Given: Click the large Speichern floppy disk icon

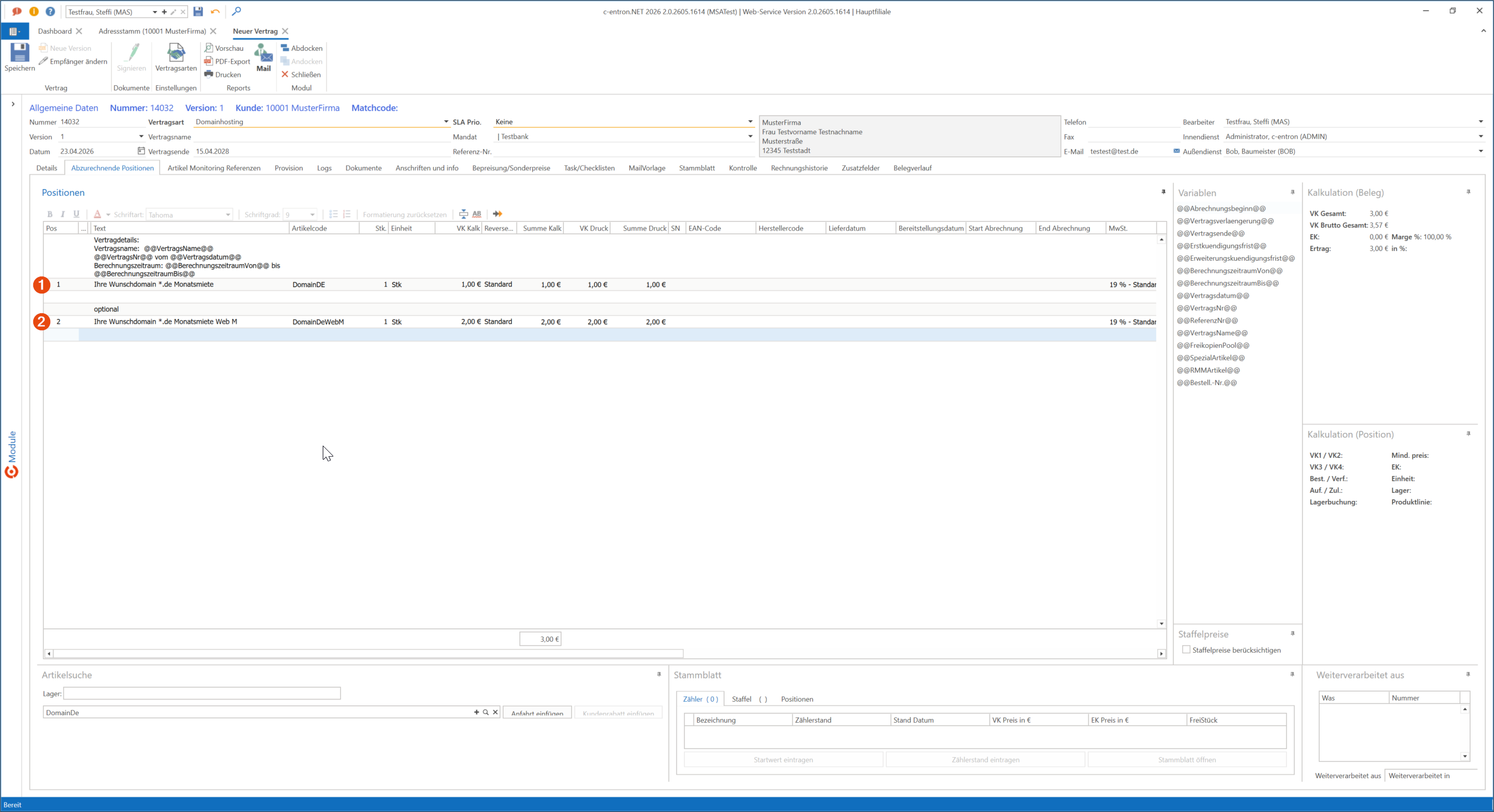Looking at the screenshot, I should pyautogui.click(x=19, y=52).
